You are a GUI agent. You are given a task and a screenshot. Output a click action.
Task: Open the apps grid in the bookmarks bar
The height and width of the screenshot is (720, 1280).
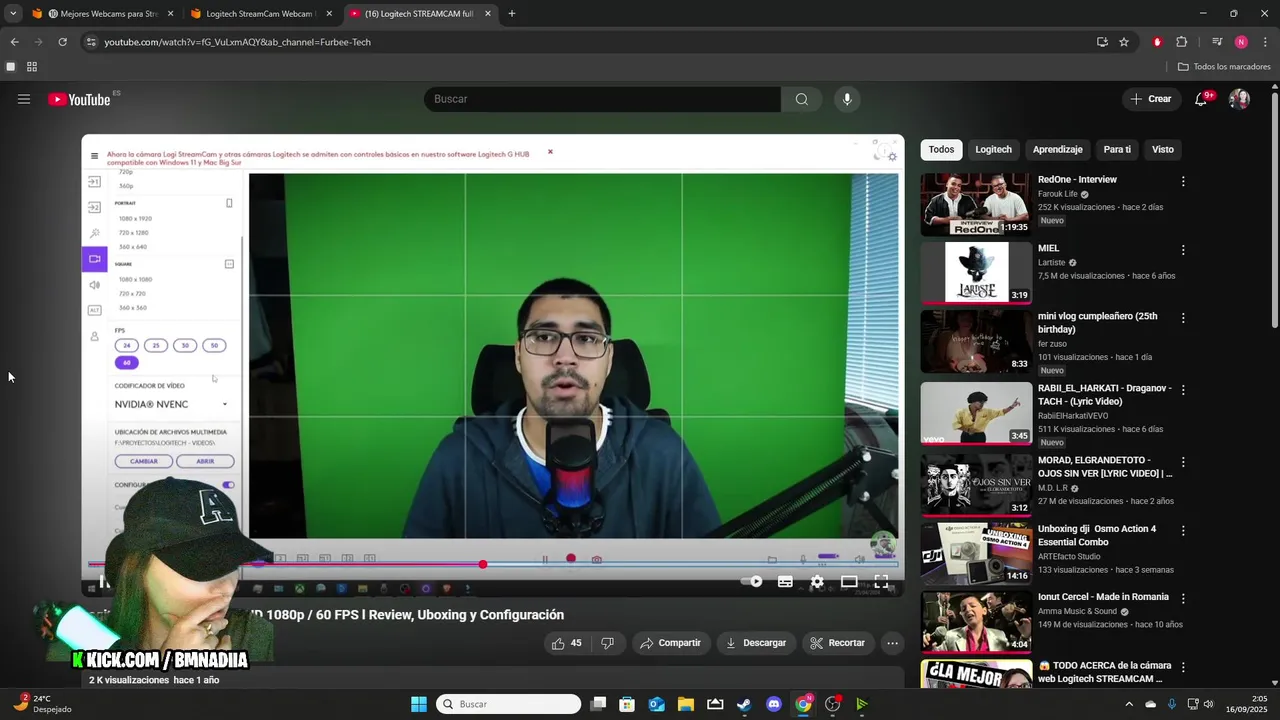point(32,67)
